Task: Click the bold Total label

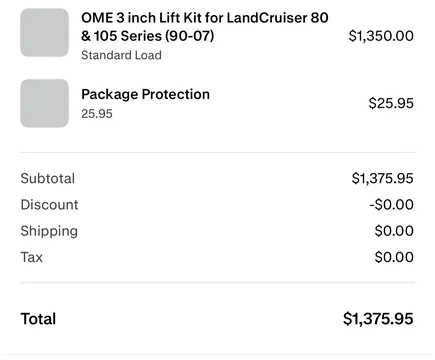Action: coord(38,319)
